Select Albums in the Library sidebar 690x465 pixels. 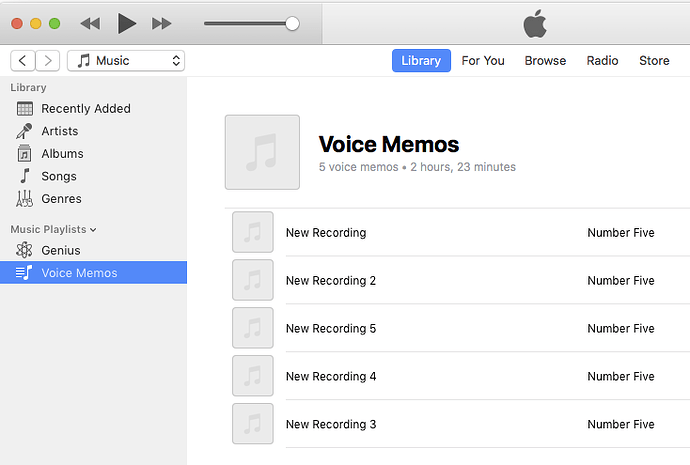point(93,154)
